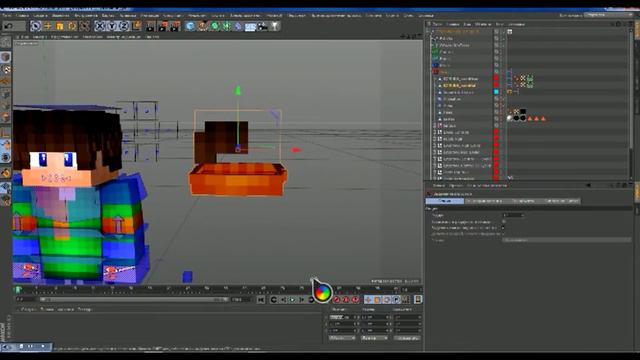Toggle the Y axis lock
Screen dimensions: 640x360
112,26
